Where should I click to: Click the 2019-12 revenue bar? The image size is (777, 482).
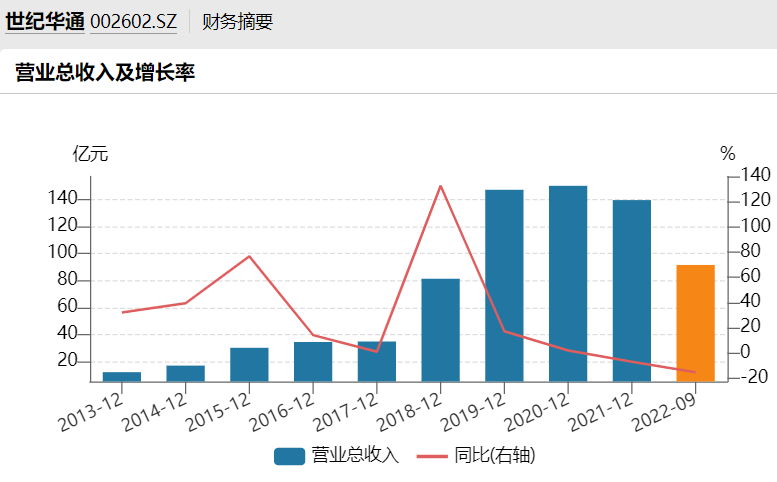tap(504, 286)
